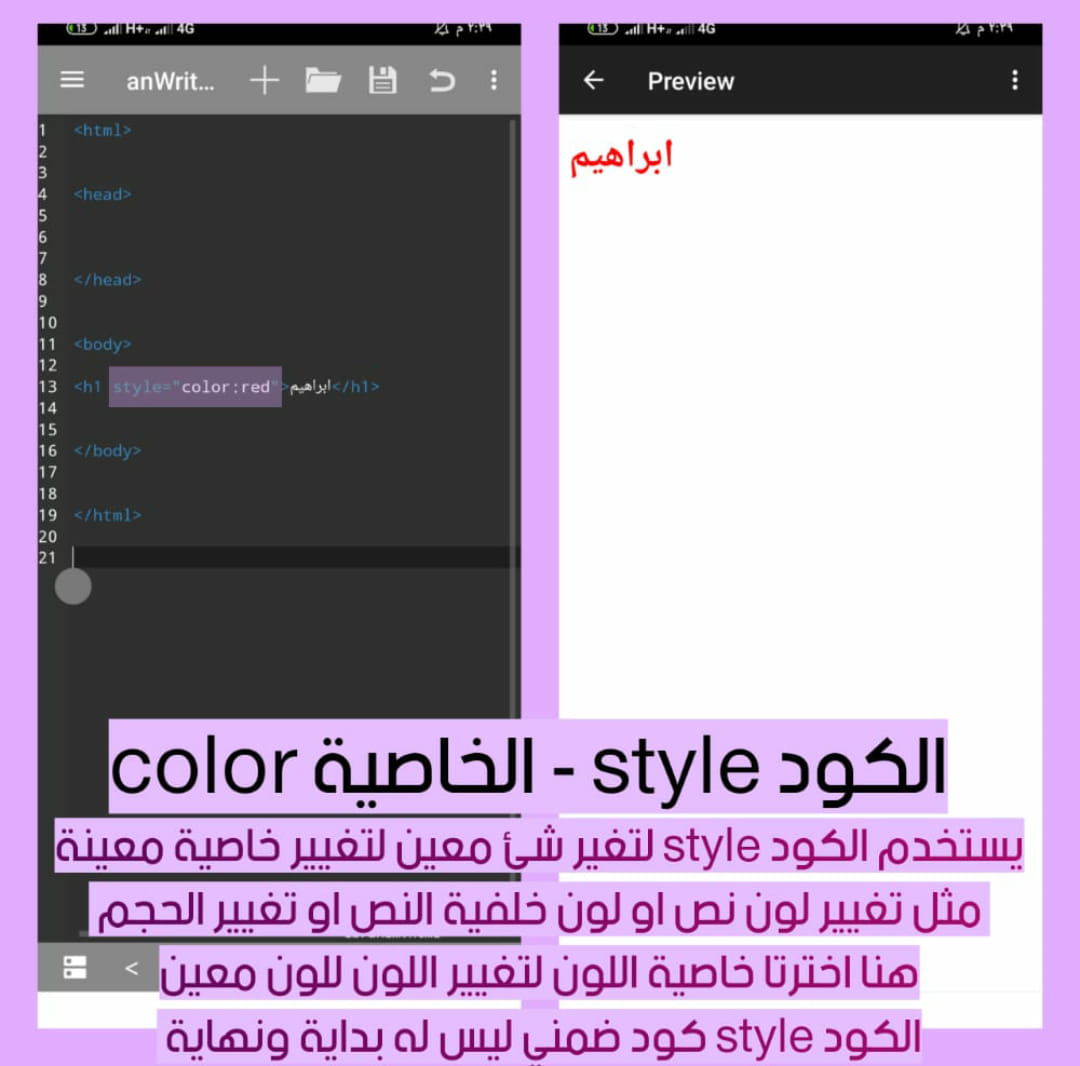Open a file using the folder icon
Viewport: 1080px width, 1066px height.
pyautogui.click(x=323, y=80)
